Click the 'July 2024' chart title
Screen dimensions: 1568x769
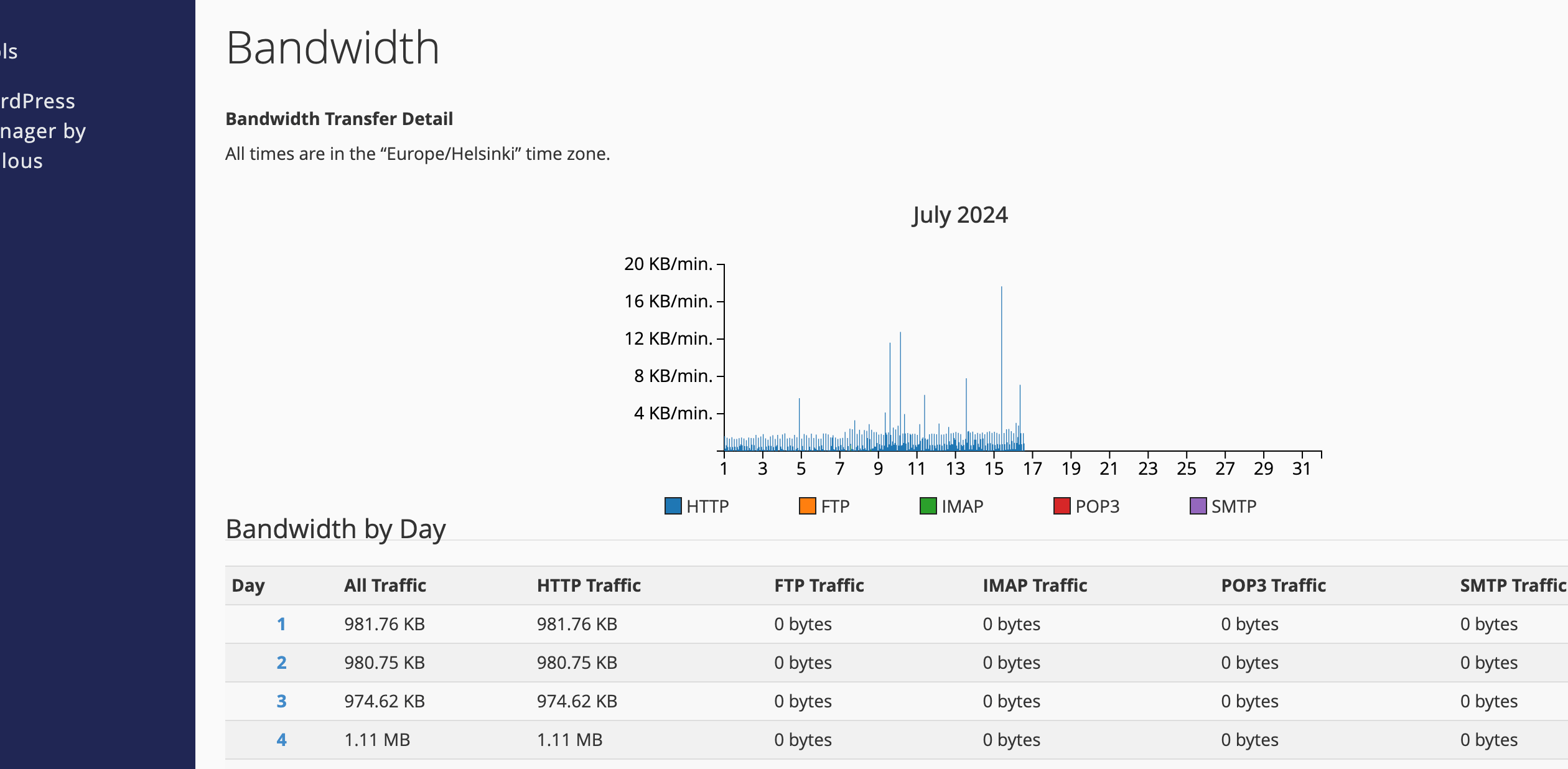(959, 215)
